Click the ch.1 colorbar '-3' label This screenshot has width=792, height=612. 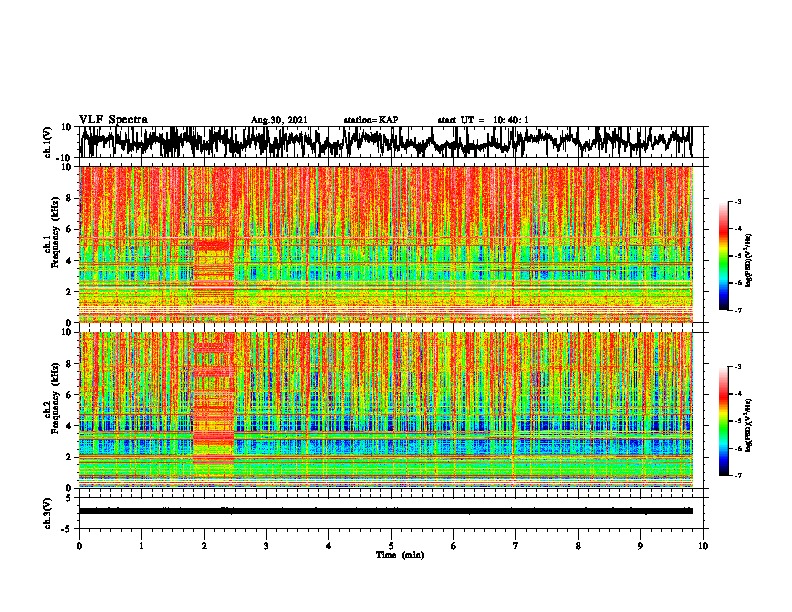tap(737, 201)
